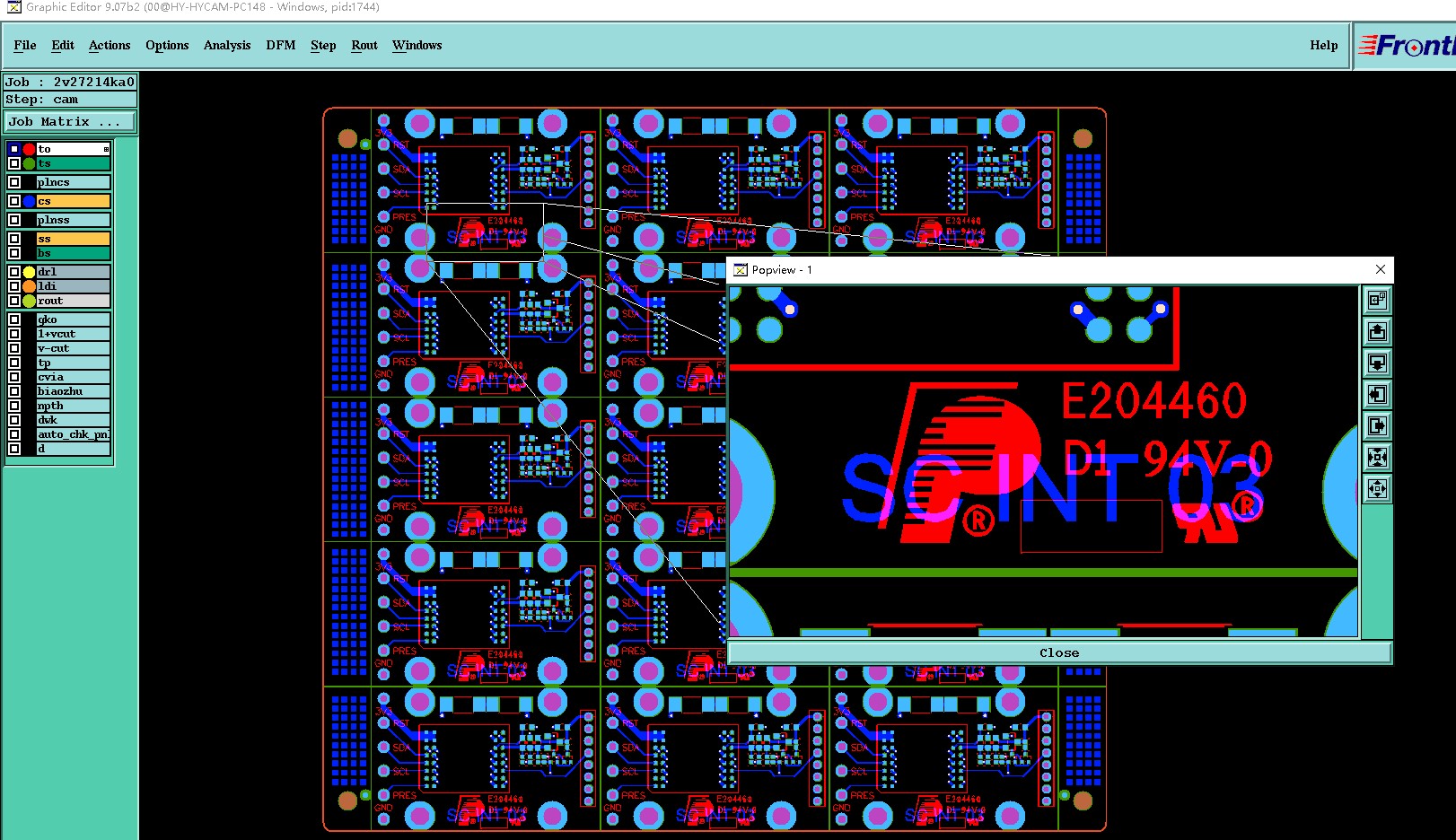Click the Popview zoom-in arrows icon

(1377, 457)
